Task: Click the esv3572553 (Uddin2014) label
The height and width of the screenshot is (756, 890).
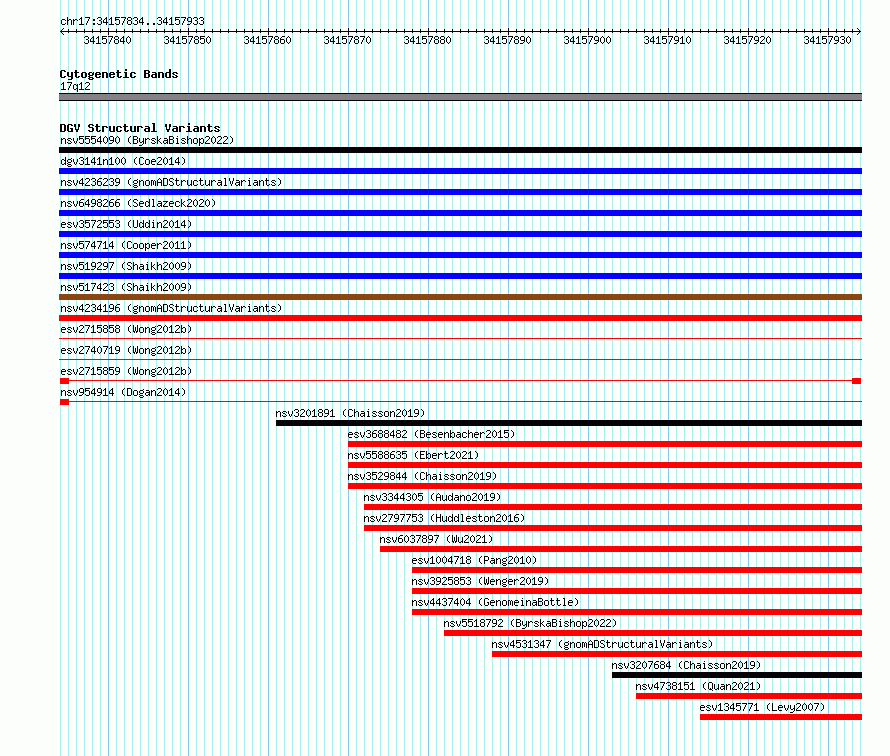Action: click(x=126, y=224)
